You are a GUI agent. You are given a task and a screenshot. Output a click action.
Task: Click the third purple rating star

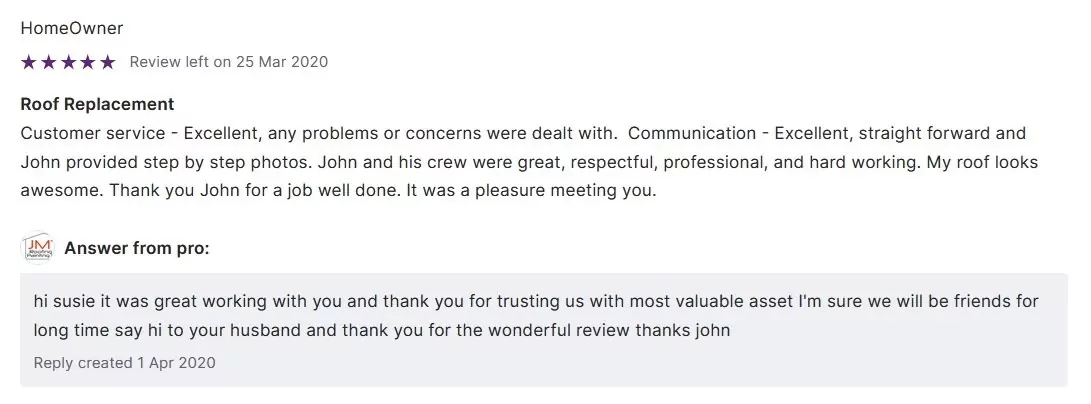pos(68,62)
